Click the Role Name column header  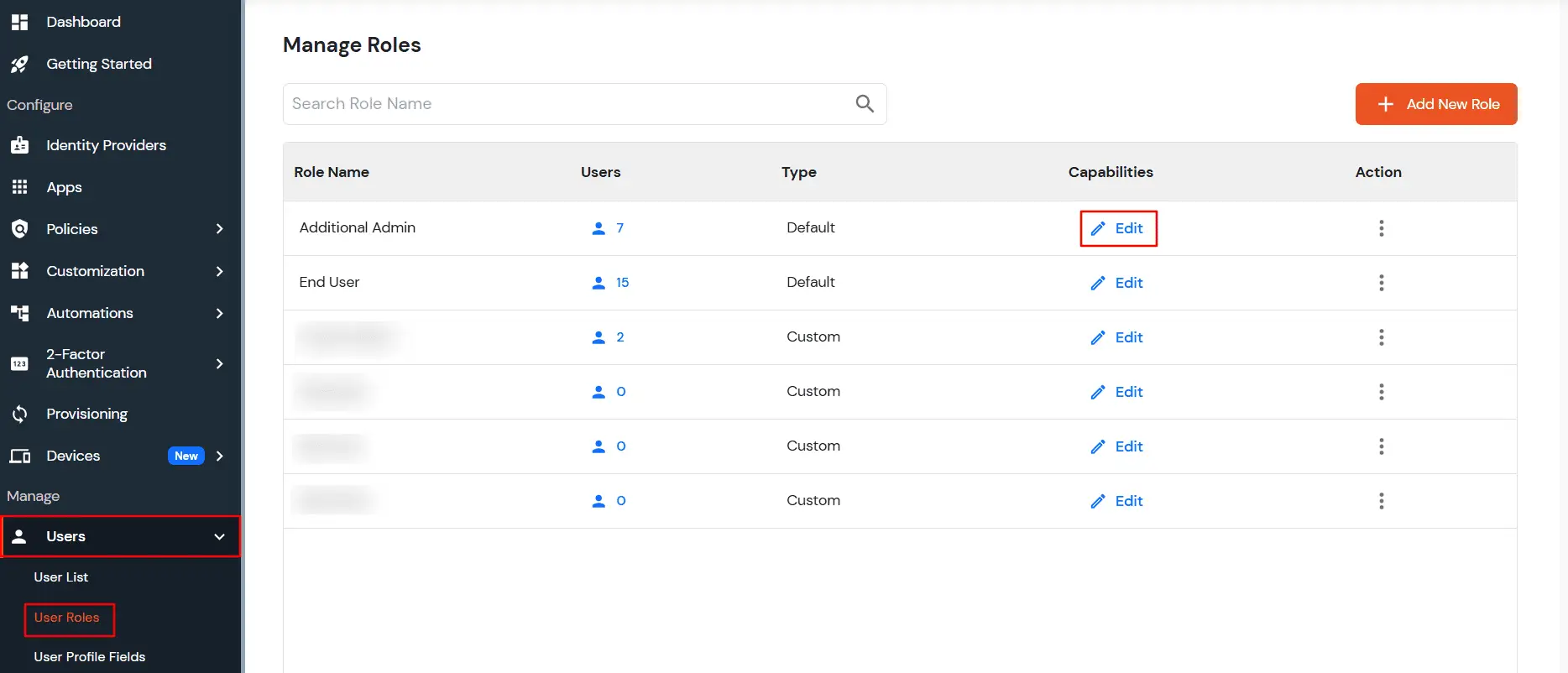click(332, 172)
